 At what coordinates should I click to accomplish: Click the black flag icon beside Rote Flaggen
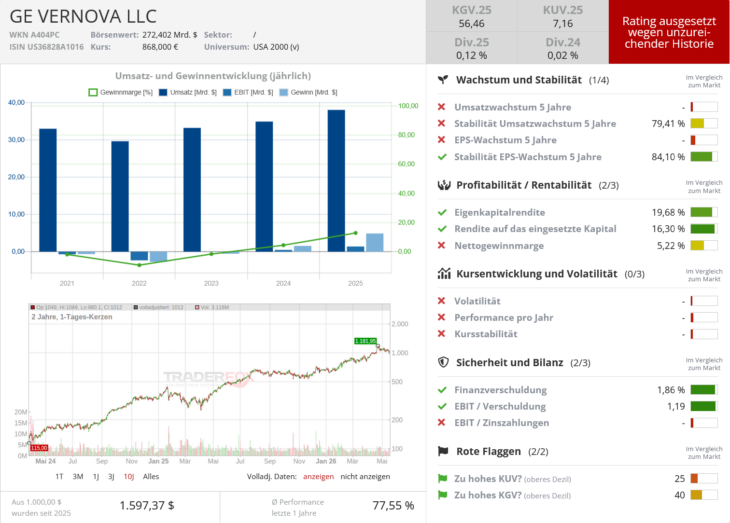pos(443,451)
